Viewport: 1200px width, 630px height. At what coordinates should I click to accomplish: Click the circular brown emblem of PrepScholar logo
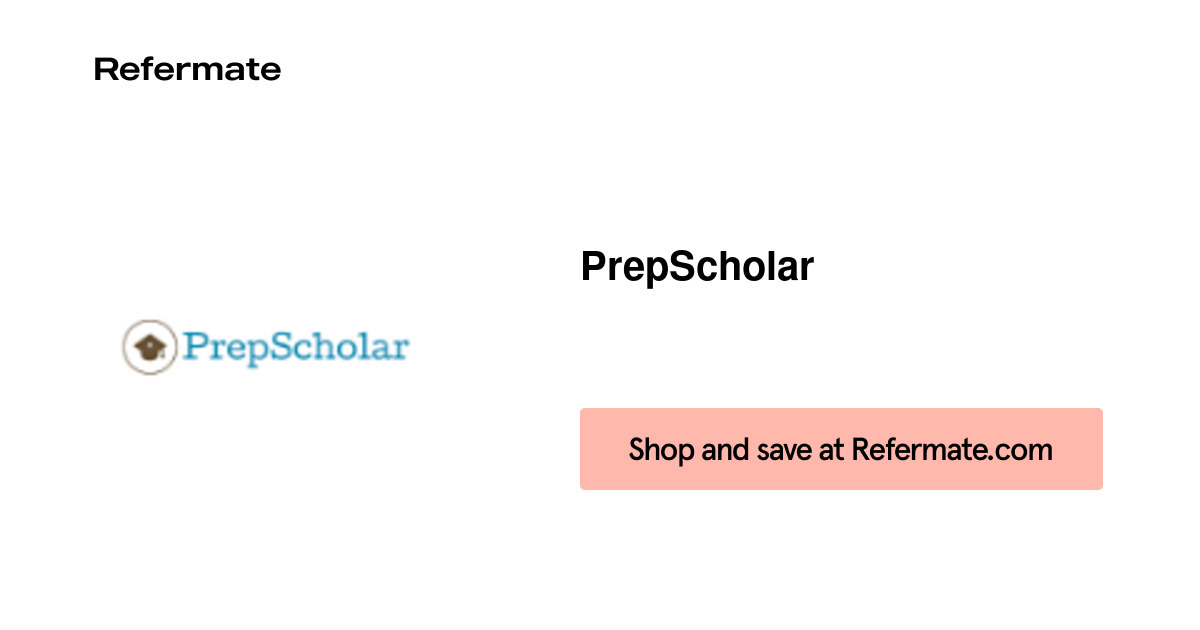click(148, 347)
